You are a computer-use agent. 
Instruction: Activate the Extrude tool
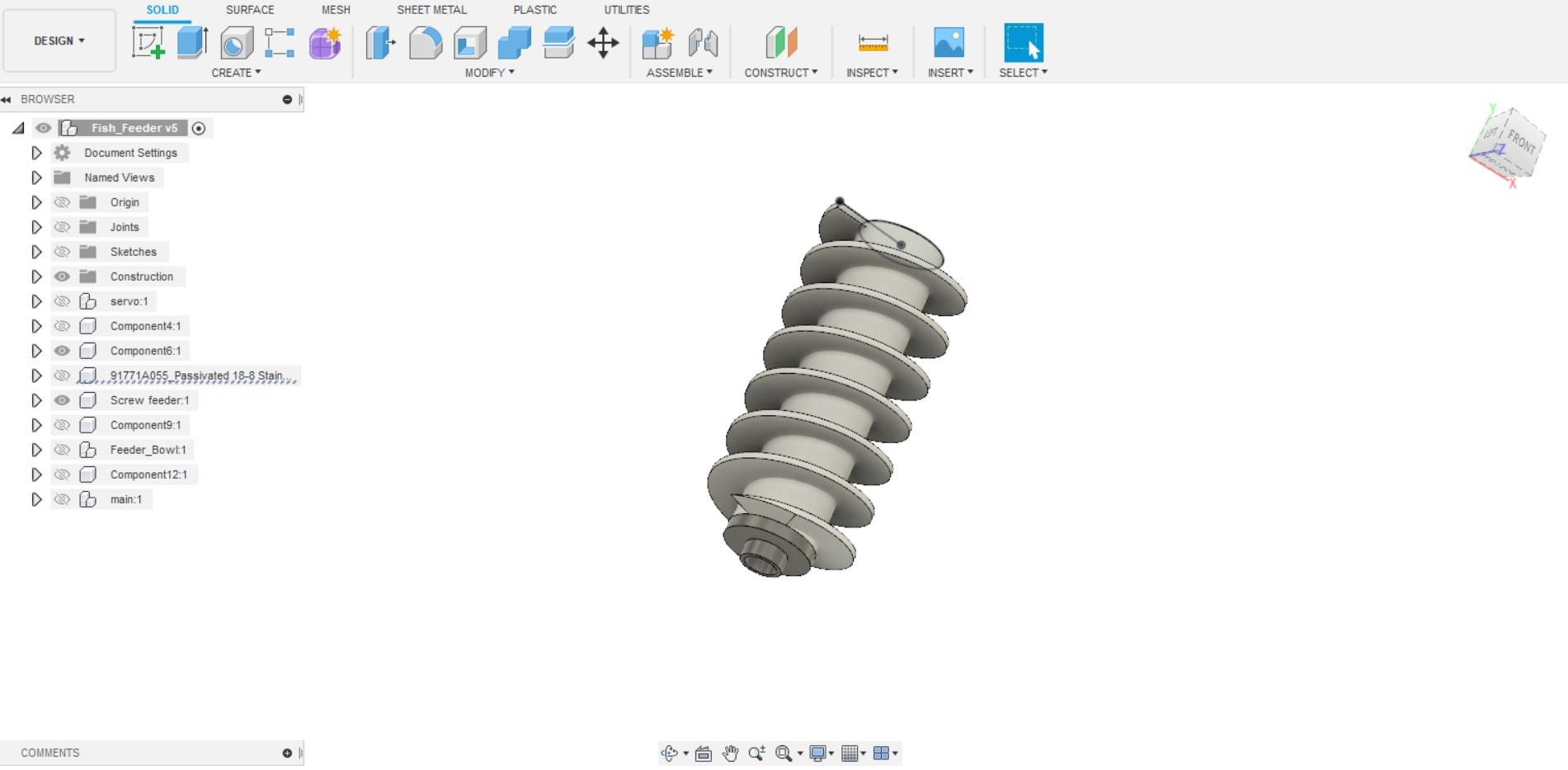[x=191, y=41]
